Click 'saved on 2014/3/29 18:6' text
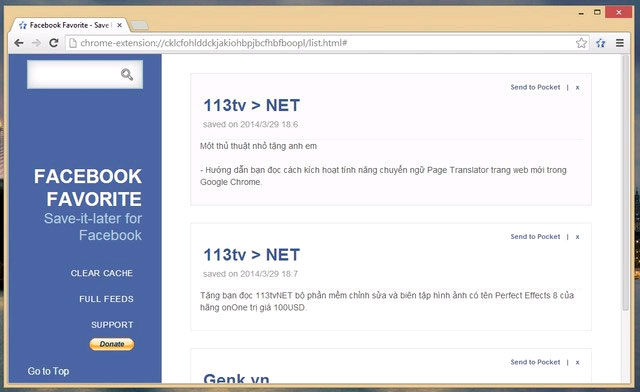 (250, 125)
